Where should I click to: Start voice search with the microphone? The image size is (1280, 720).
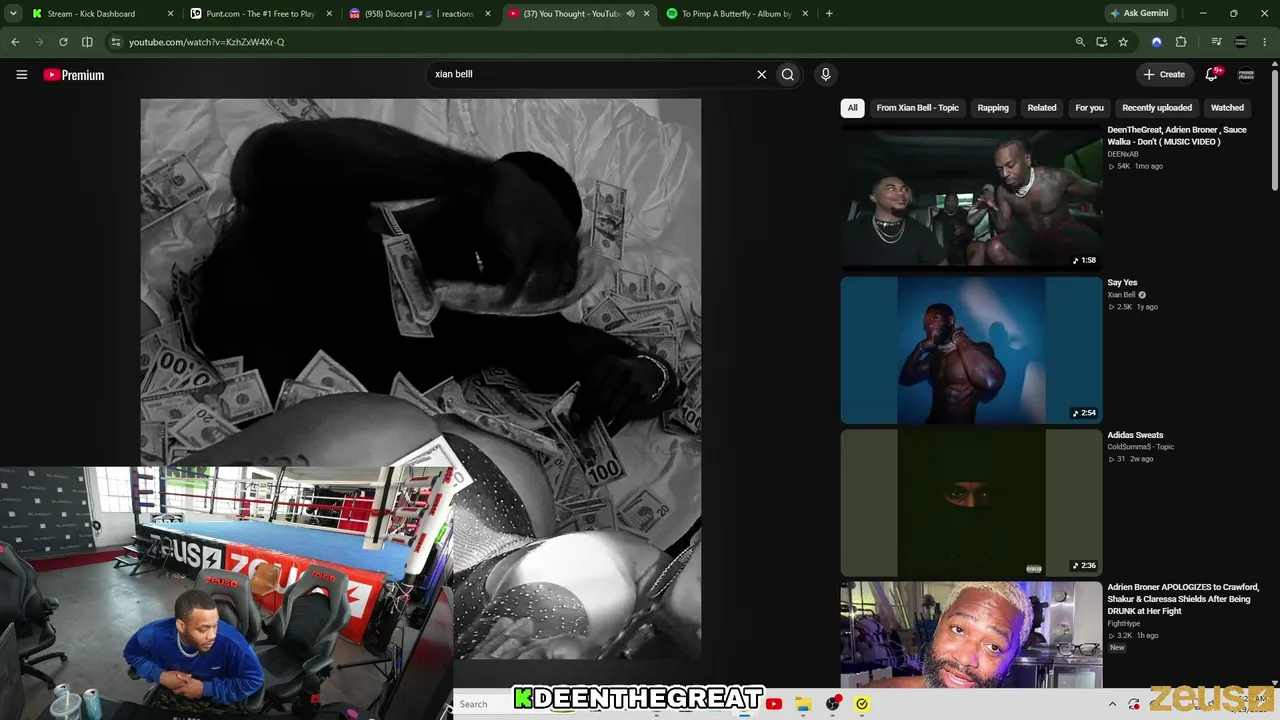(825, 74)
